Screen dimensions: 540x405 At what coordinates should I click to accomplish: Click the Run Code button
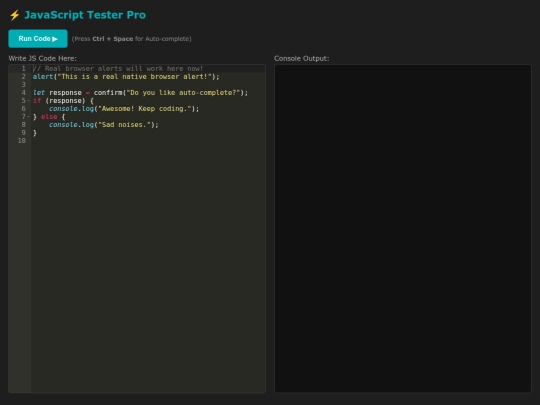pyautogui.click(x=38, y=39)
